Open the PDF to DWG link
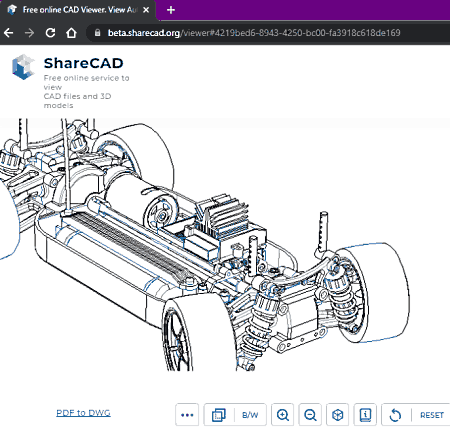 click(83, 413)
